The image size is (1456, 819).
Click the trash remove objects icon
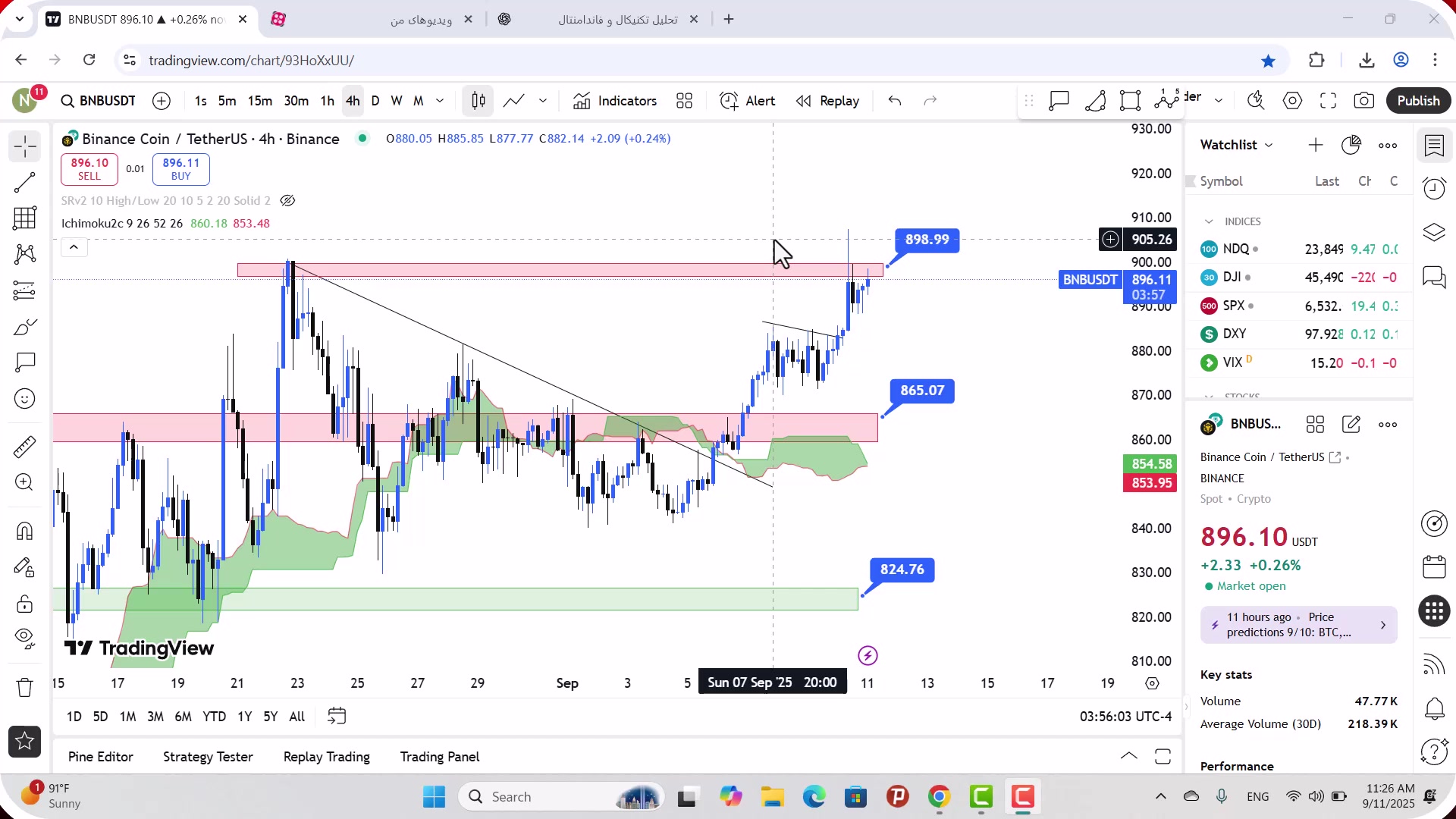coord(24,688)
